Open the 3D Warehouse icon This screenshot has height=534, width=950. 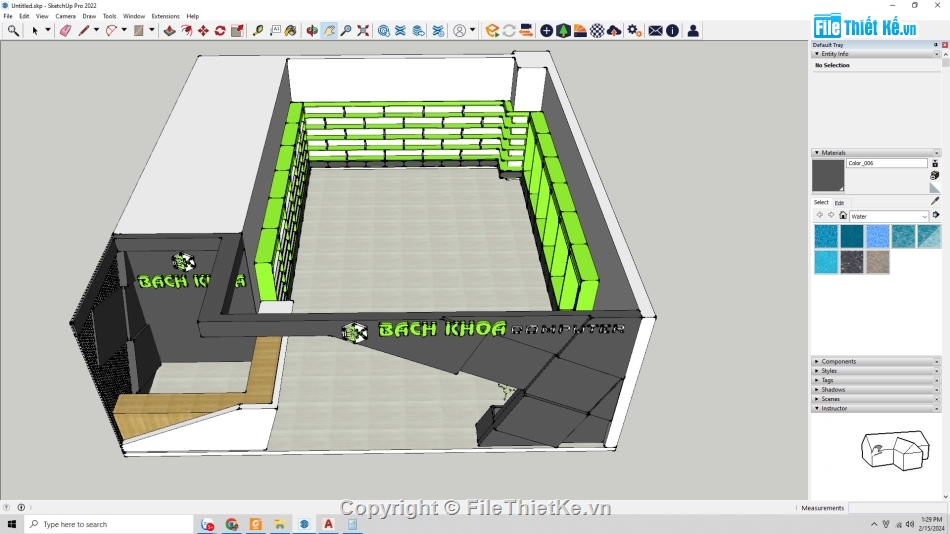[384, 30]
